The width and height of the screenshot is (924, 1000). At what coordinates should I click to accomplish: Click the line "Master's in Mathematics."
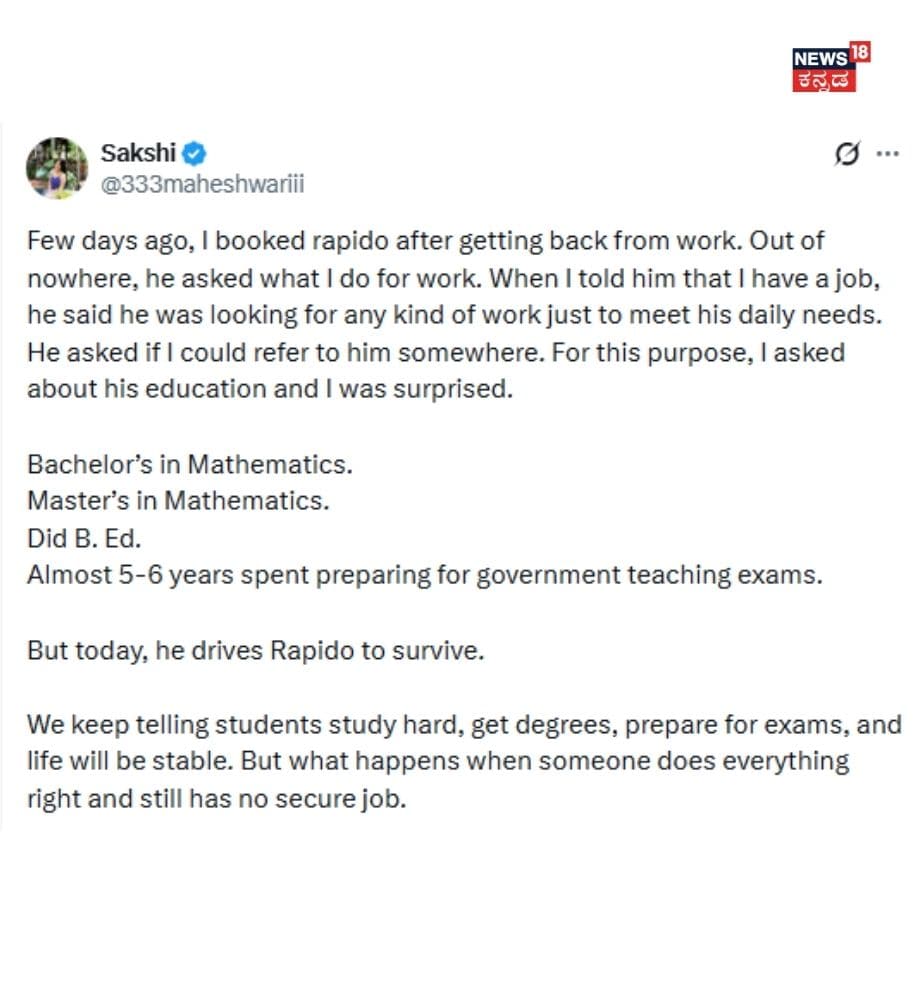pyautogui.click(x=177, y=502)
